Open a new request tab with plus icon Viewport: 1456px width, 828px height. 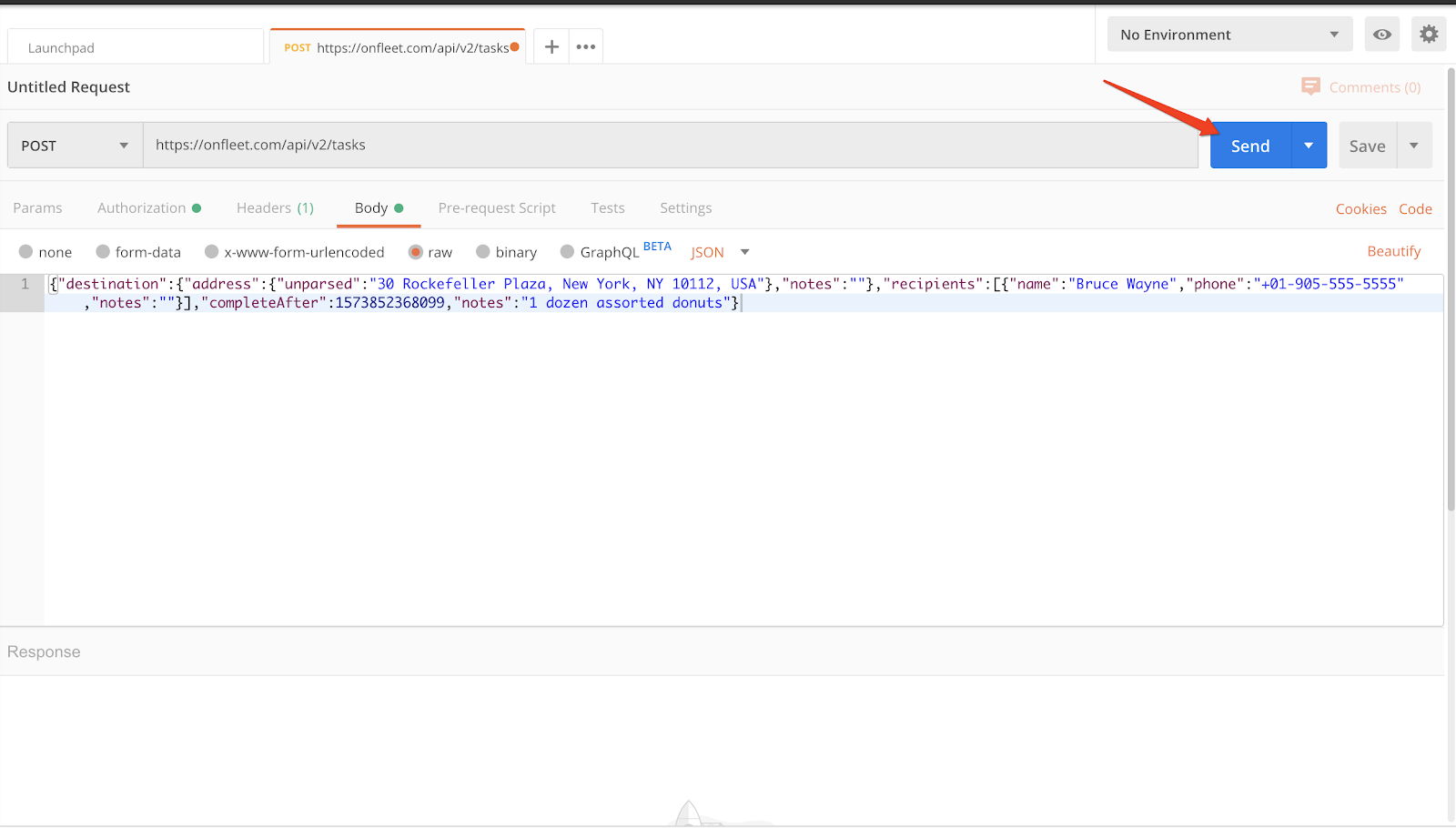coord(551,46)
